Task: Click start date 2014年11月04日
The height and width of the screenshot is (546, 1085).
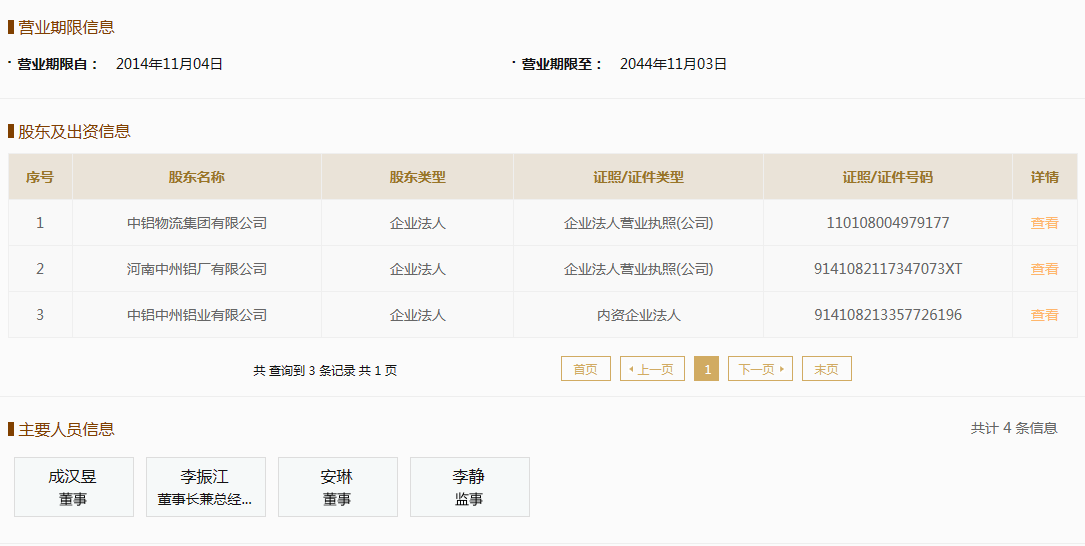Action: click(170, 64)
